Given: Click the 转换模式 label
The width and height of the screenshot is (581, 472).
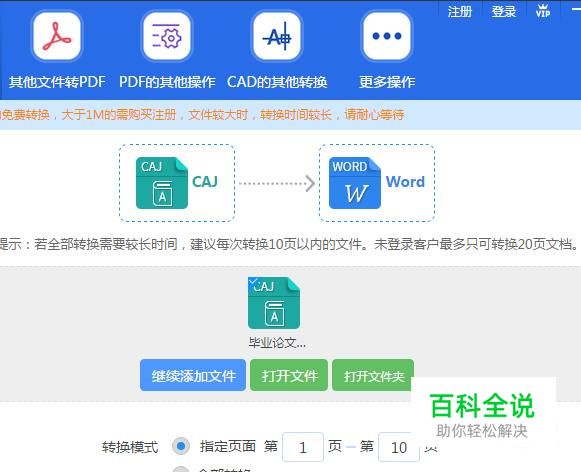Looking at the screenshot, I should (130, 447).
